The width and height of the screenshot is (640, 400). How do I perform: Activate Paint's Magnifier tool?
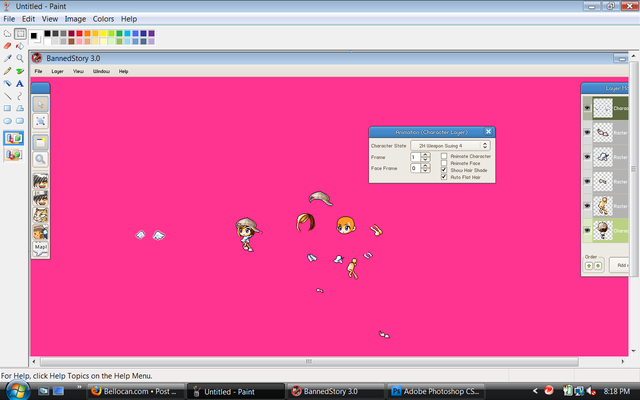pos(20,58)
